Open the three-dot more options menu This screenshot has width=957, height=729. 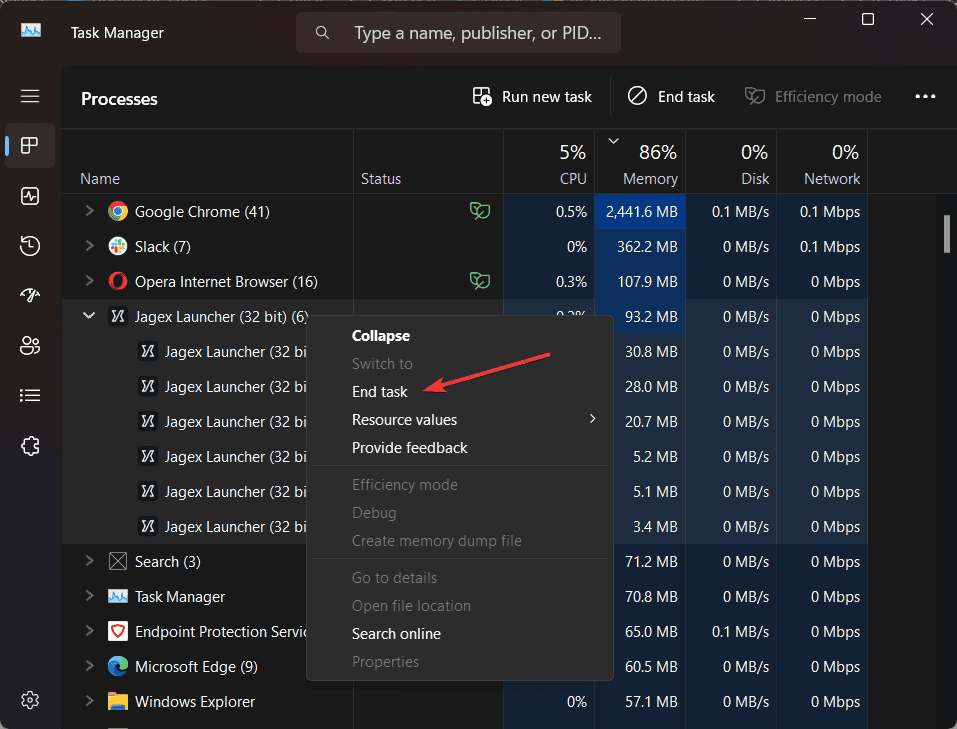click(925, 96)
